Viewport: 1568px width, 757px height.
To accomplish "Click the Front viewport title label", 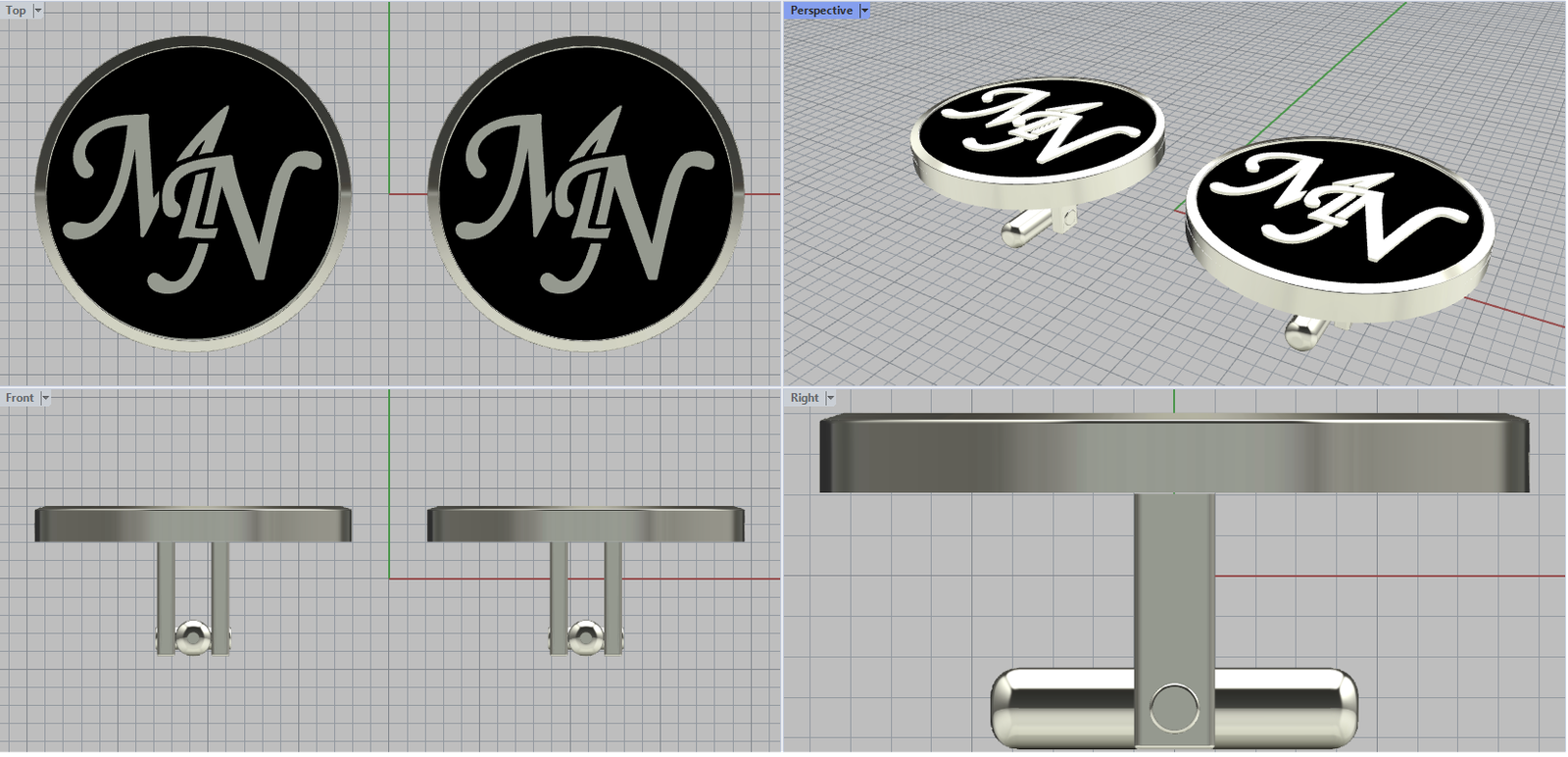I will pyautogui.click(x=19, y=398).
